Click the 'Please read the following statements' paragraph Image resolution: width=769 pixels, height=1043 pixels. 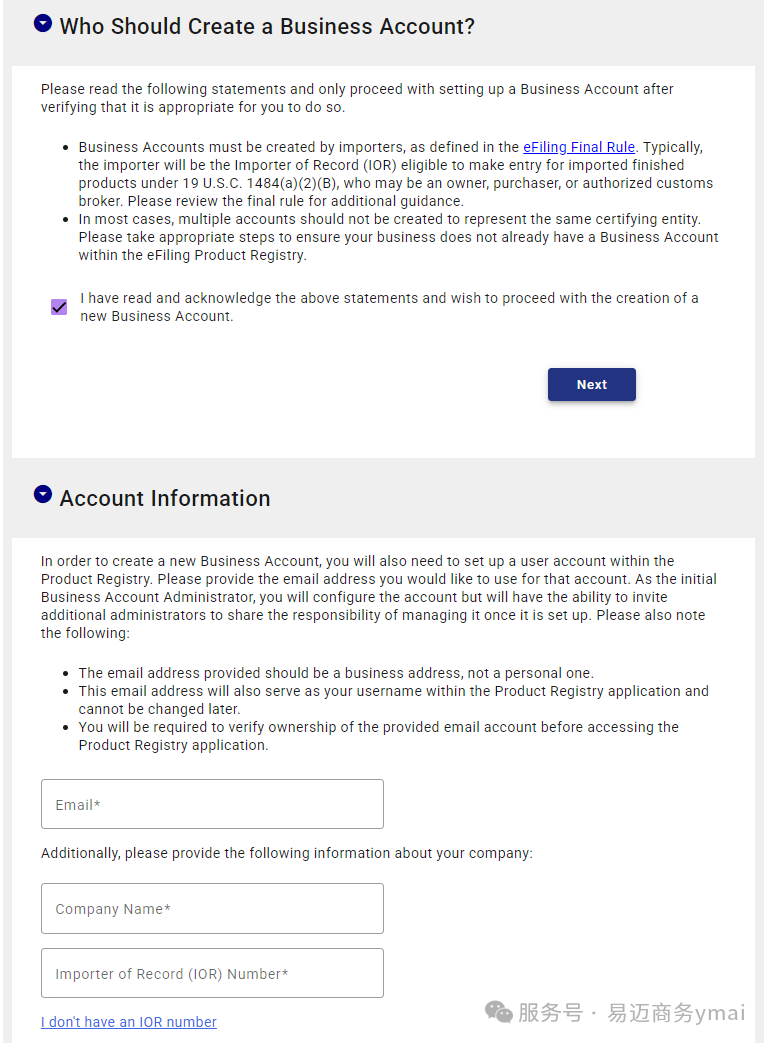357,98
